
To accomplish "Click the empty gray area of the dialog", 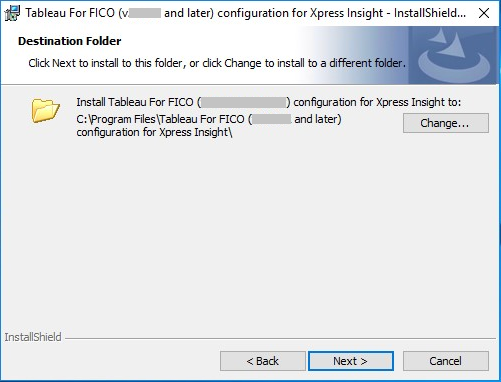I will [250, 233].
